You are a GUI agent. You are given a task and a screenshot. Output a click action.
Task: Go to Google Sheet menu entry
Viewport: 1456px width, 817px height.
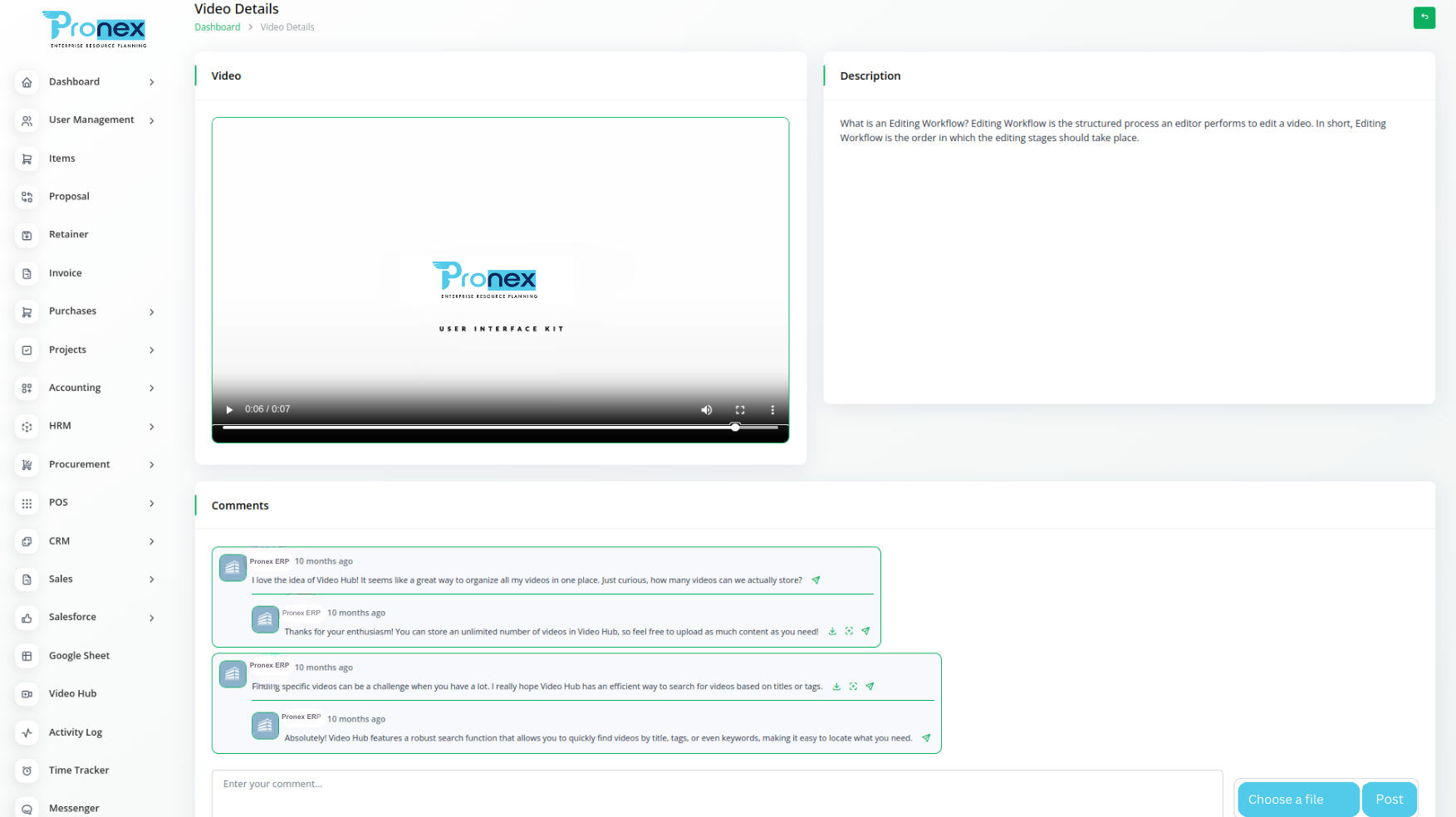point(80,656)
